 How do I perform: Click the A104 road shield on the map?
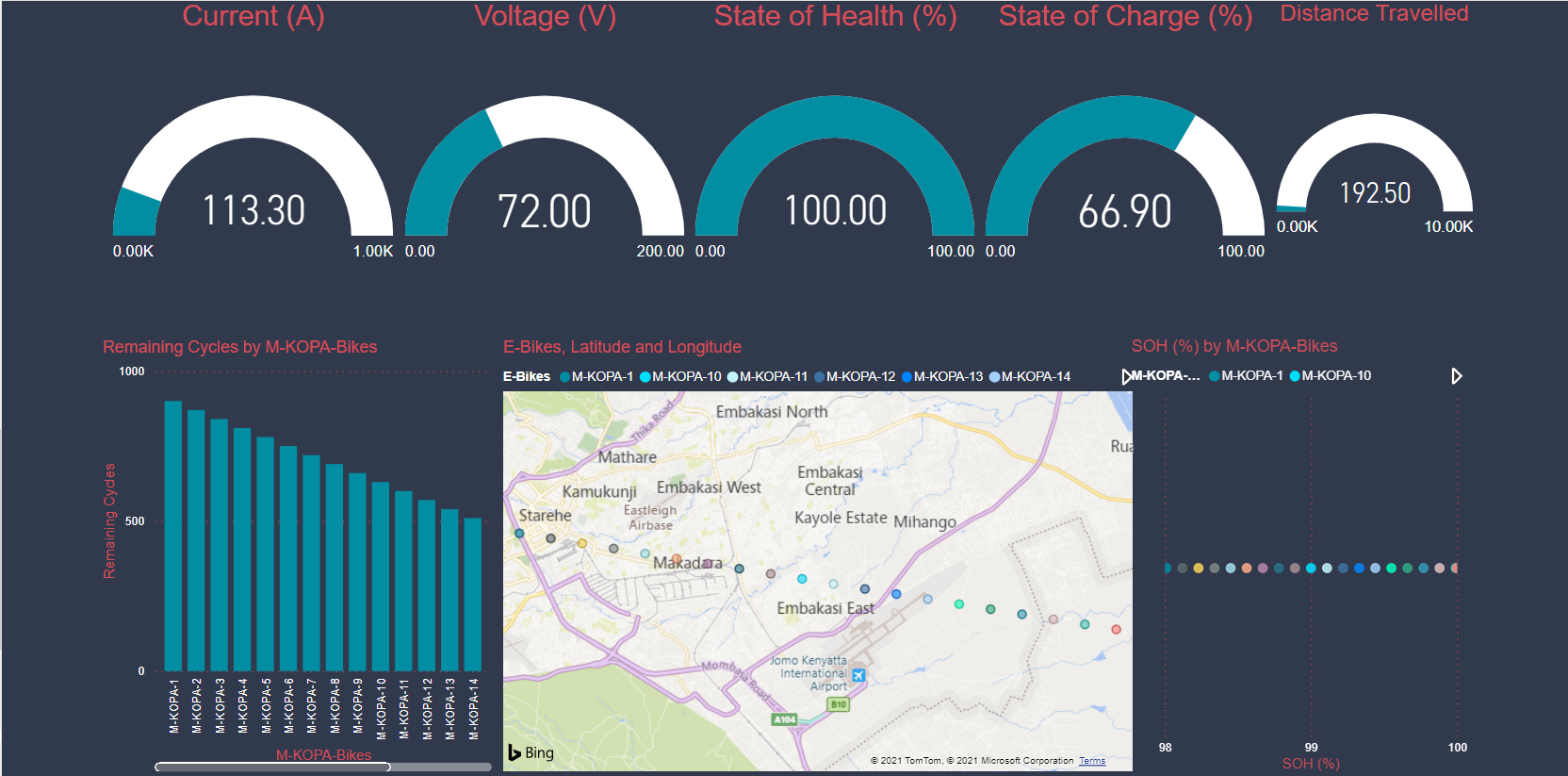(785, 719)
